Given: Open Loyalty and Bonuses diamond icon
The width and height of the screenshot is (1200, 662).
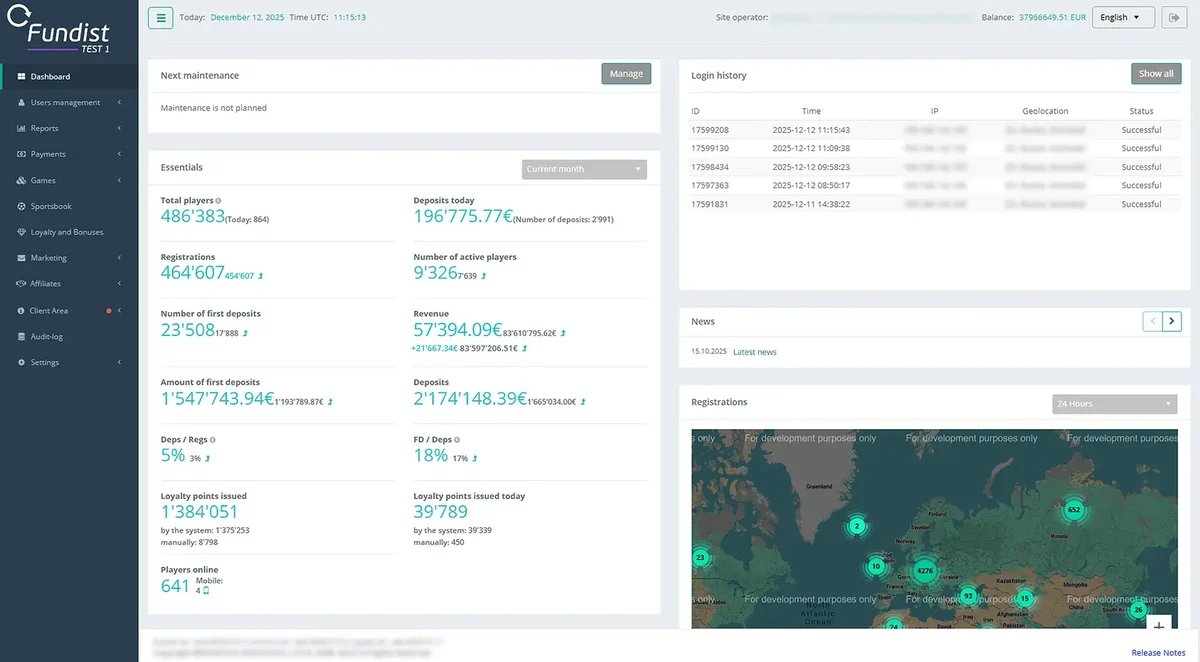Looking at the screenshot, I should (22, 232).
